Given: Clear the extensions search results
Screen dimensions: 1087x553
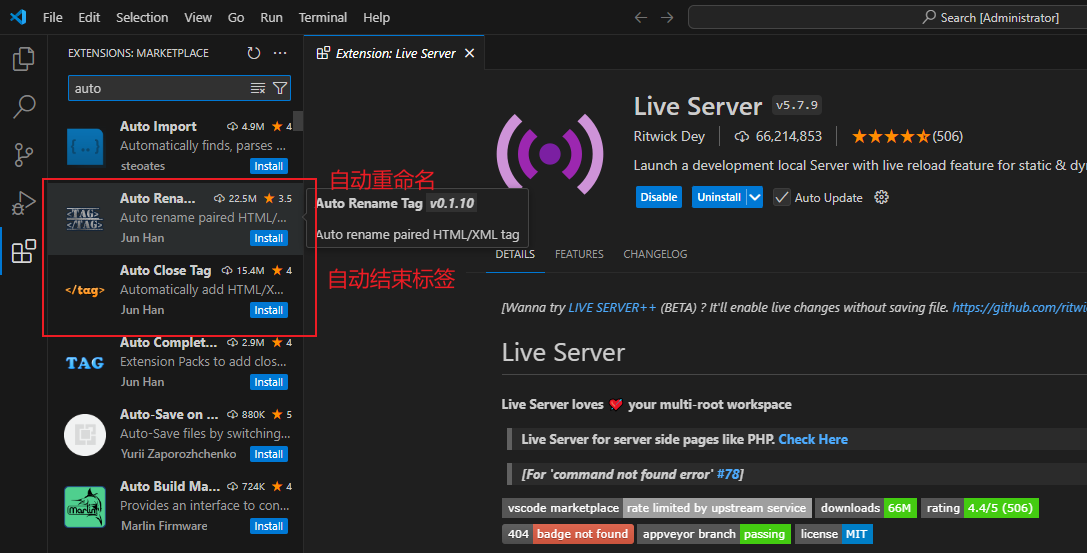Looking at the screenshot, I should (x=258, y=88).
